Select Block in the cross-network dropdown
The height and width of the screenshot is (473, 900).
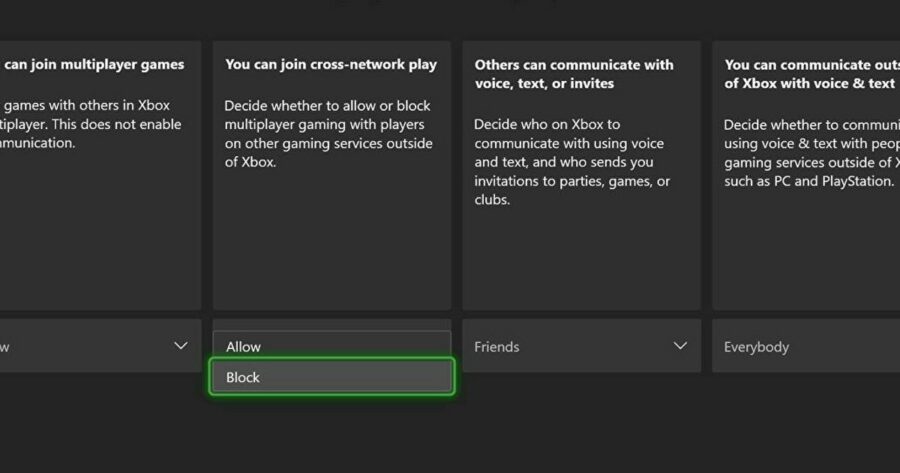point(331,377)
